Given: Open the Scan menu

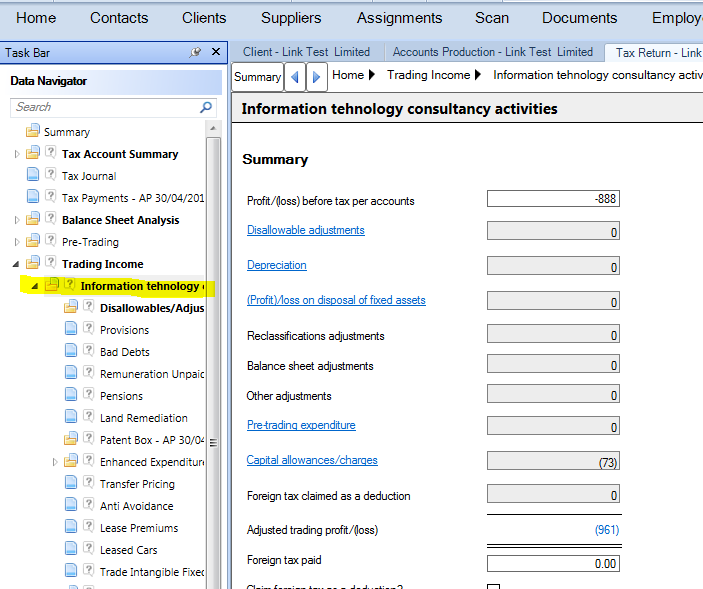Looking at the screenshot, I should coord(492,18).
